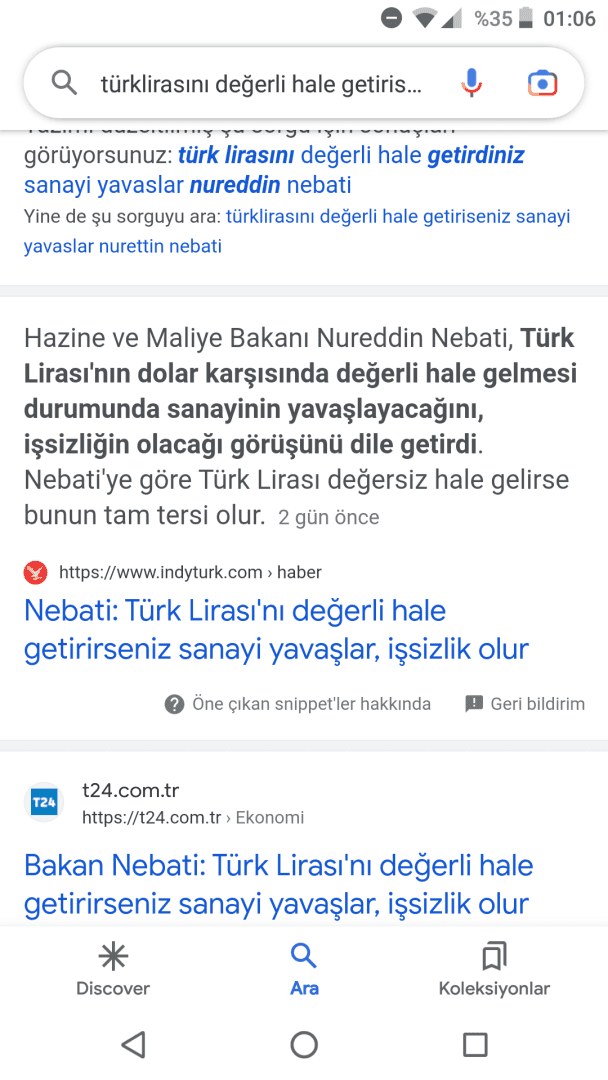608x1080 pixels.
Task: Tap the featured snippet help icon
Action: [x=175, y=704]
